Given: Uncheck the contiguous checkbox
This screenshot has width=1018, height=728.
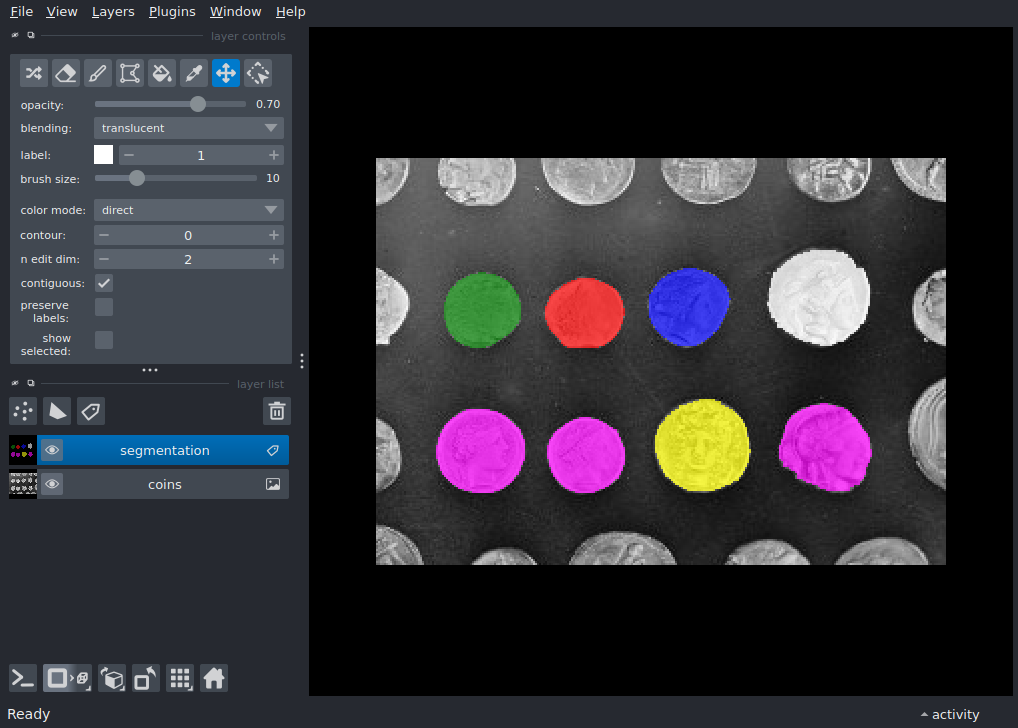Looking at the screenshot, I should coord(103,282).
